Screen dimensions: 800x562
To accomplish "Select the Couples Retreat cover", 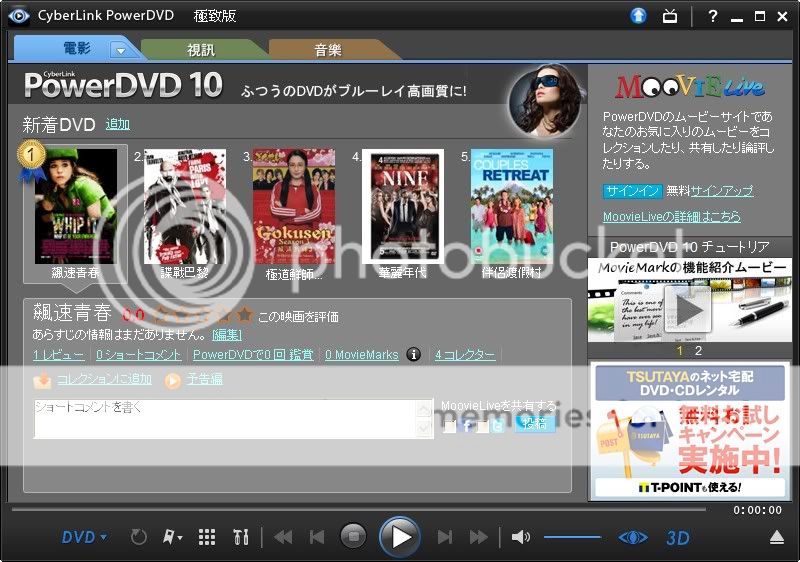I will (512, 206).
